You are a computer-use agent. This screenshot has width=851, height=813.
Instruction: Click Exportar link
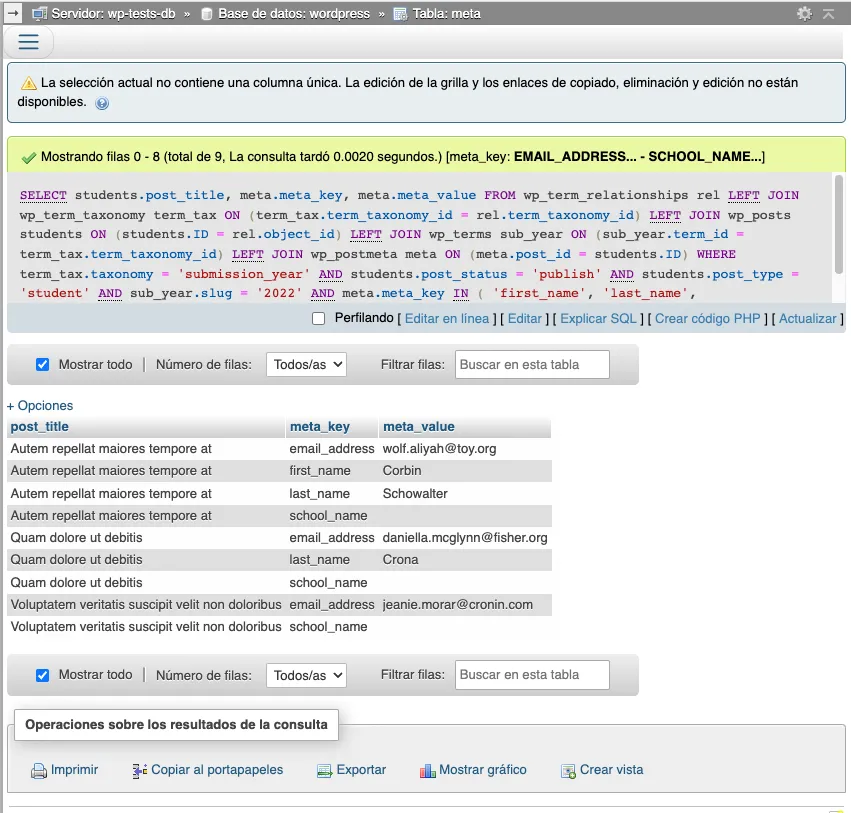[361, 770]
